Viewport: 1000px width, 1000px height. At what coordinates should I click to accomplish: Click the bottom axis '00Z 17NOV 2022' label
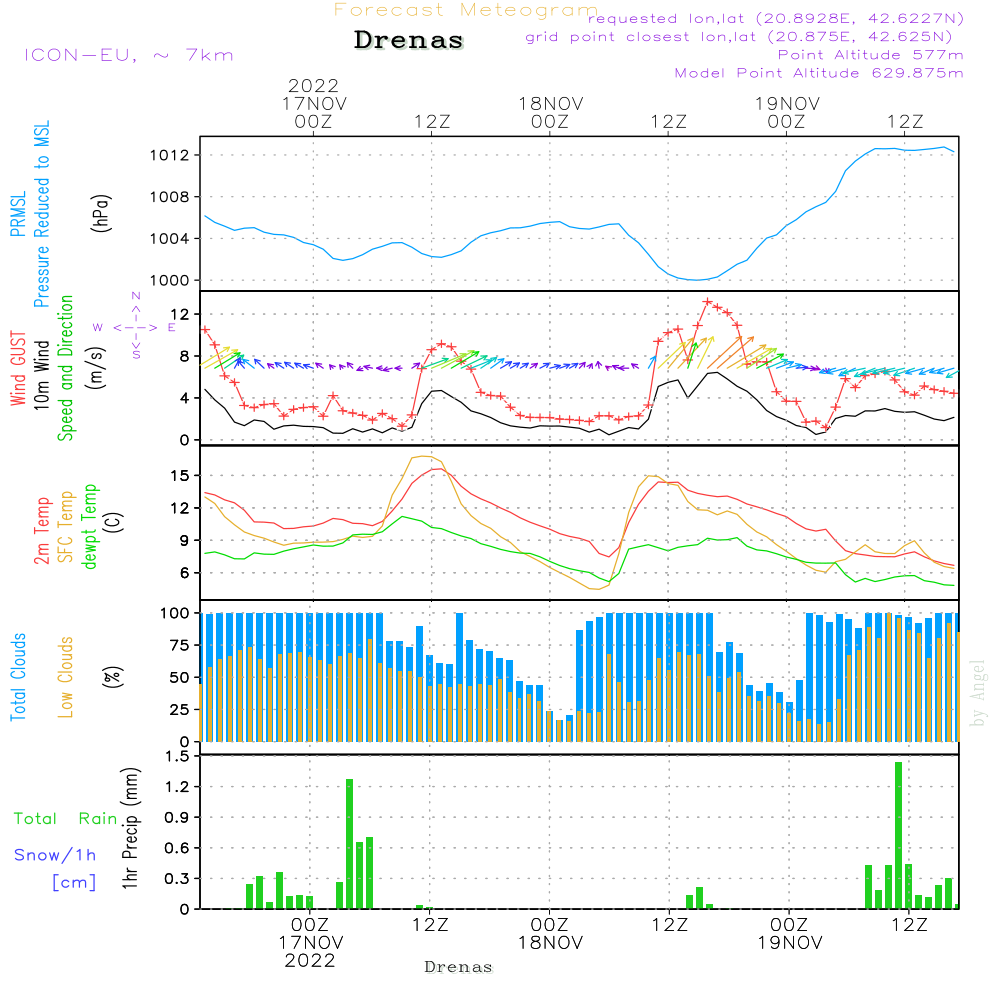310,943
